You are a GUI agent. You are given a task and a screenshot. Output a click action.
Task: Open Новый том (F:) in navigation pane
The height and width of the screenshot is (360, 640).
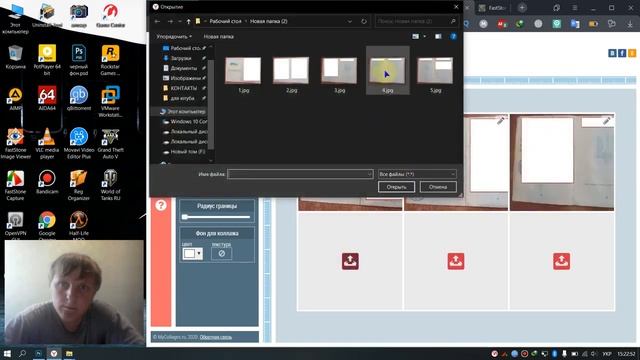pyautogui.click(x=185, y=151)
